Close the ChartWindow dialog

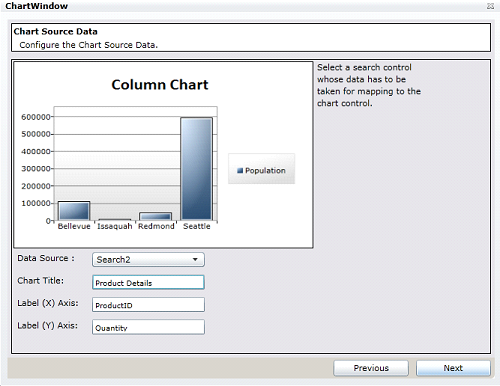(x=490, y=6)
